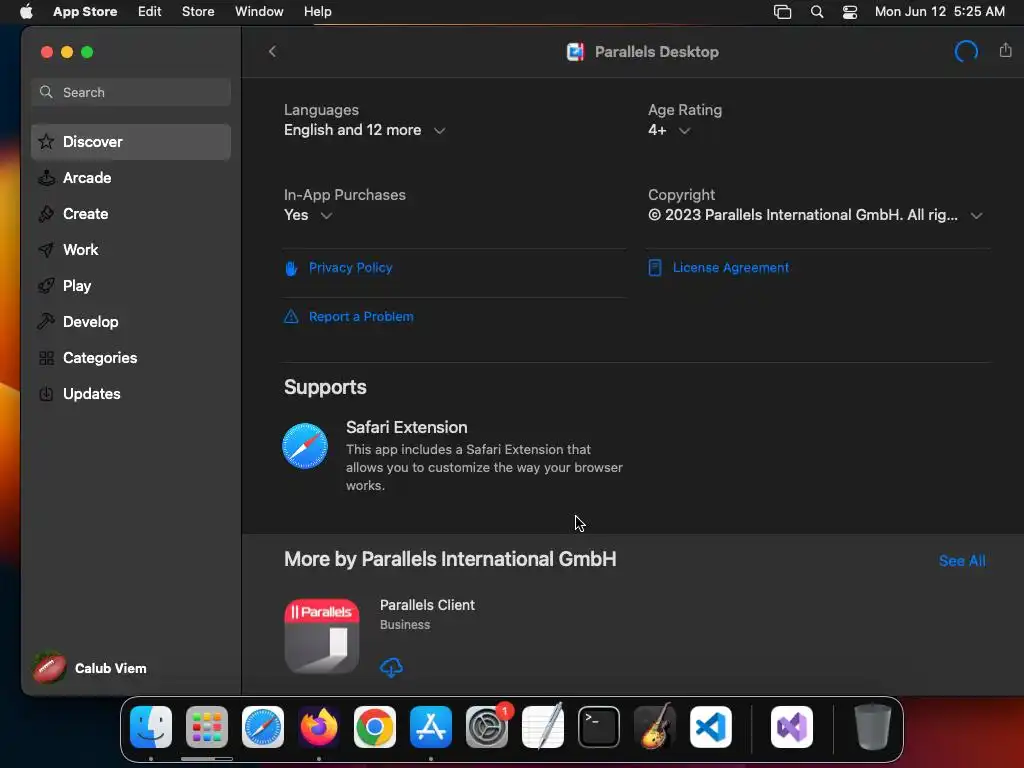Open the Arcade section
Viewport: 1024px width, 768px height.
coord(131,178)
